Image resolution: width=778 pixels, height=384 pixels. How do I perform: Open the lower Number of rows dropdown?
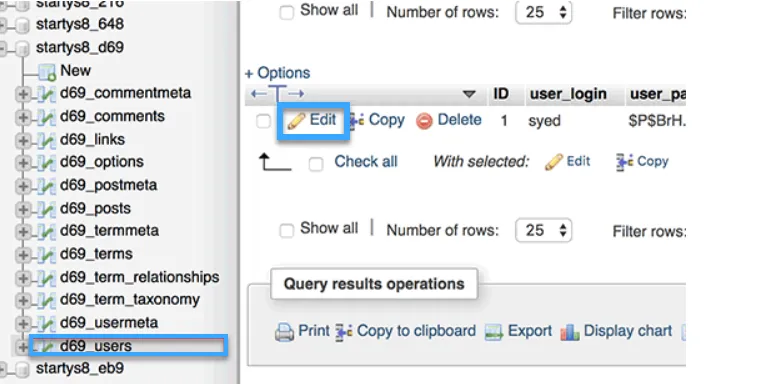(x=544, y=230)
